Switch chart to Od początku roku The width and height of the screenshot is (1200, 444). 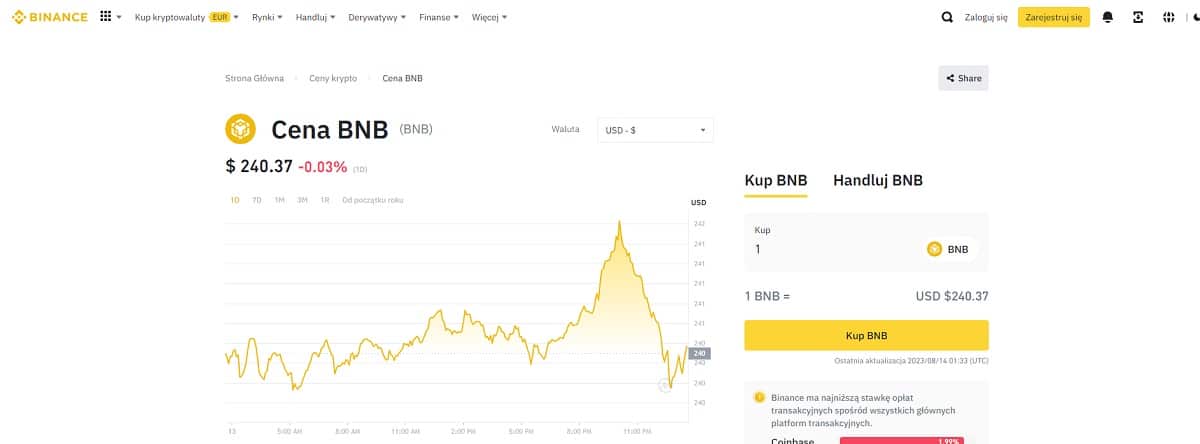tap(372, 200)
